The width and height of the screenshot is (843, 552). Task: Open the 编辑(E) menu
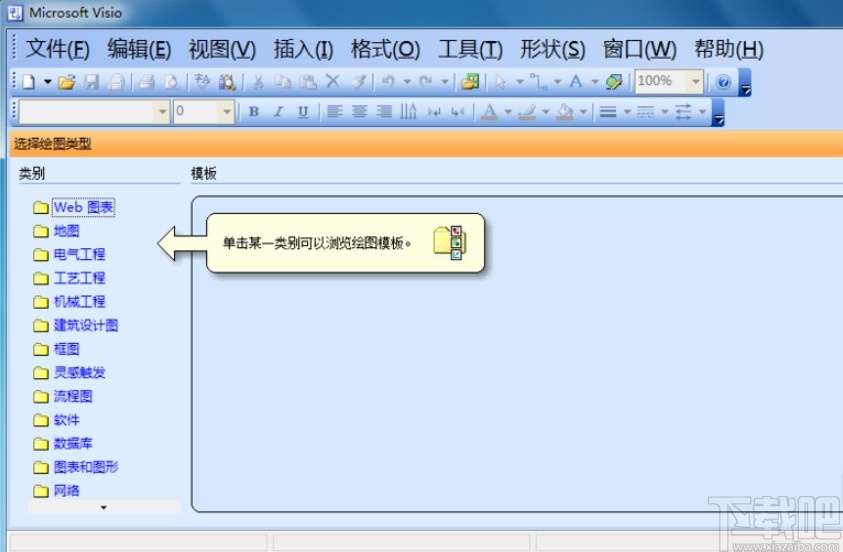[139, 49]
